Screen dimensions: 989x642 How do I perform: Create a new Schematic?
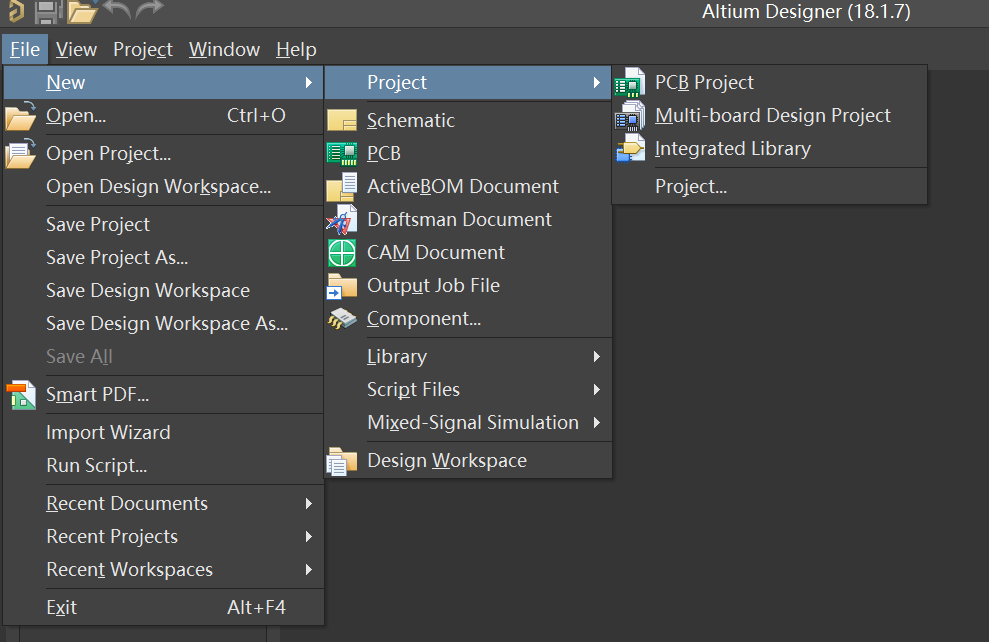[x=468, y=120]
